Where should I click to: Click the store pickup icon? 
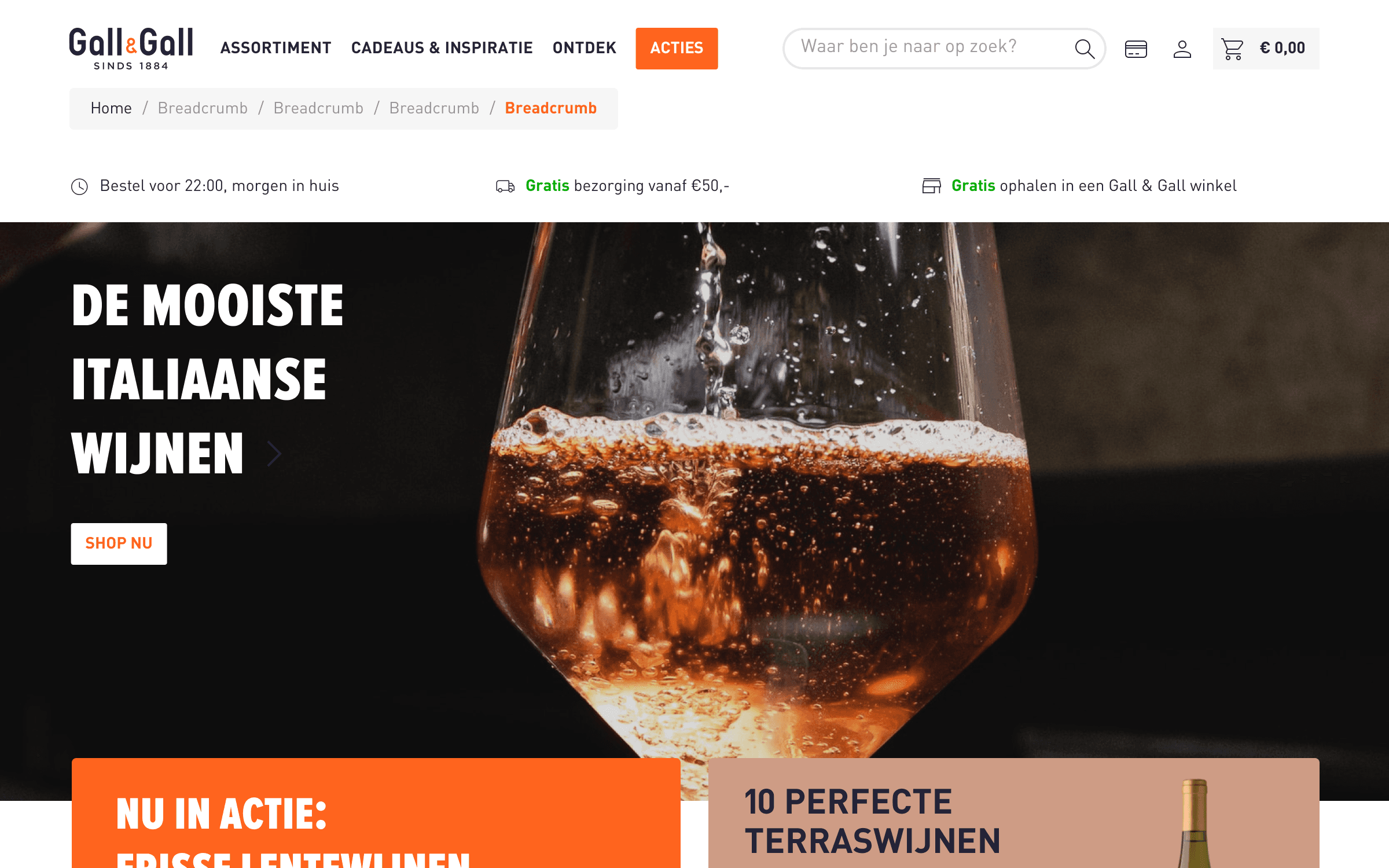(x=931, y=186)
